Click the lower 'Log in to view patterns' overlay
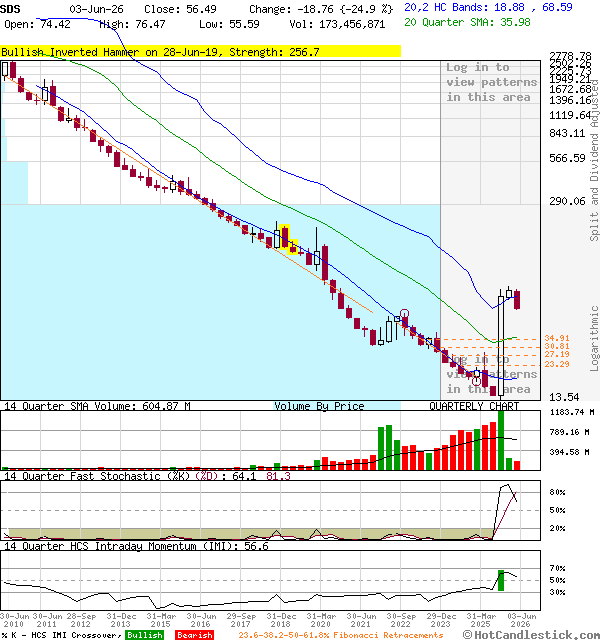Screen dimensions: 600x640 [491, 374]
